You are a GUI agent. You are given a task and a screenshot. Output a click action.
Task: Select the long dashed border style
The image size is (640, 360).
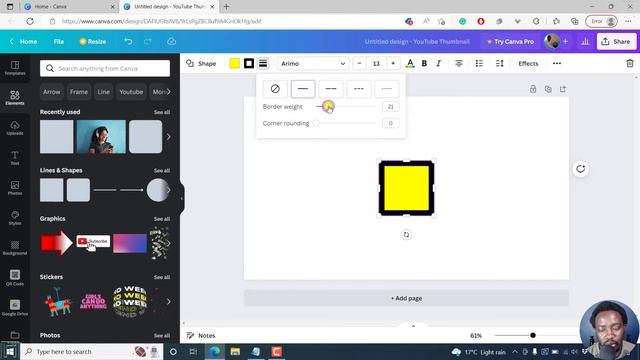tap(331, 89)
